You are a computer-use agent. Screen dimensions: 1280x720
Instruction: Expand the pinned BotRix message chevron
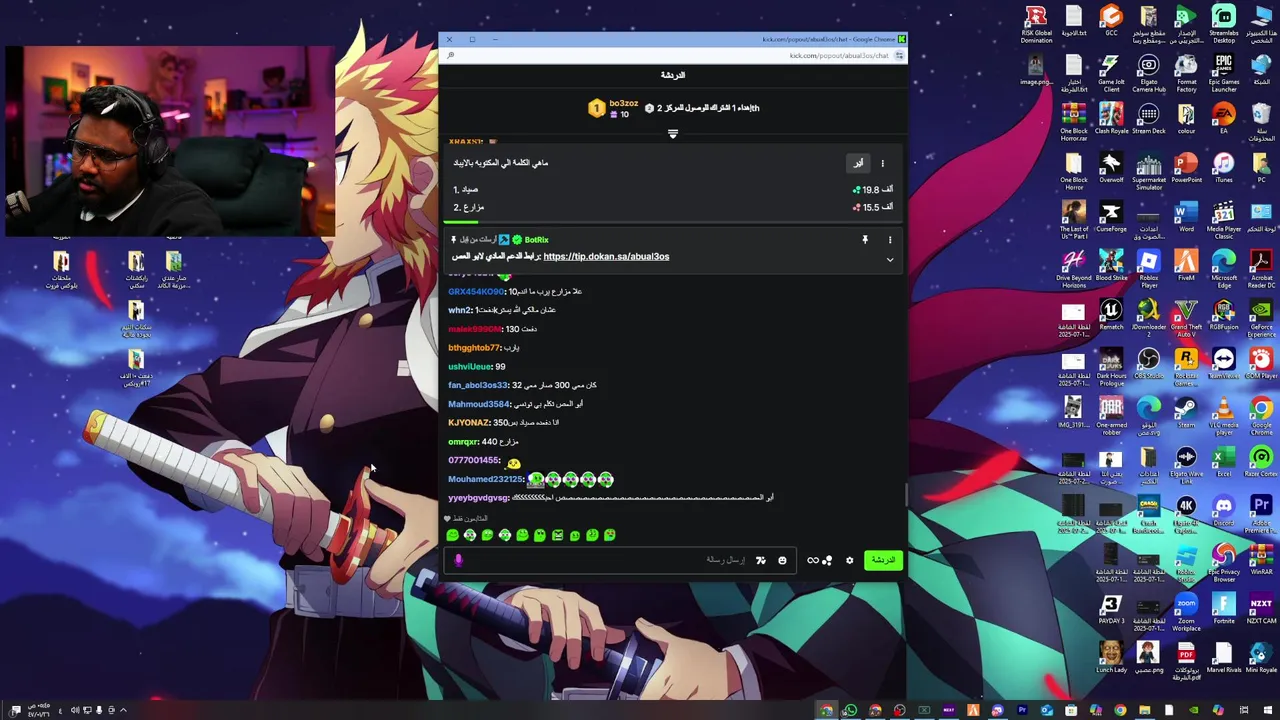[889, 260]
